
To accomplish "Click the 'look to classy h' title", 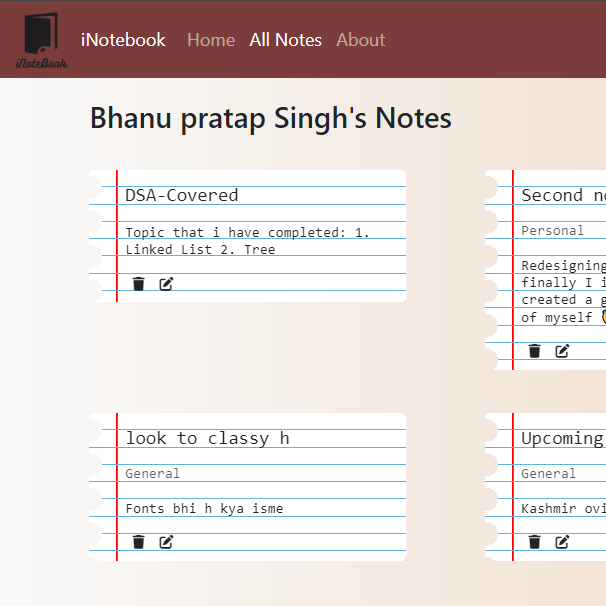I will [x=207, y=438].
